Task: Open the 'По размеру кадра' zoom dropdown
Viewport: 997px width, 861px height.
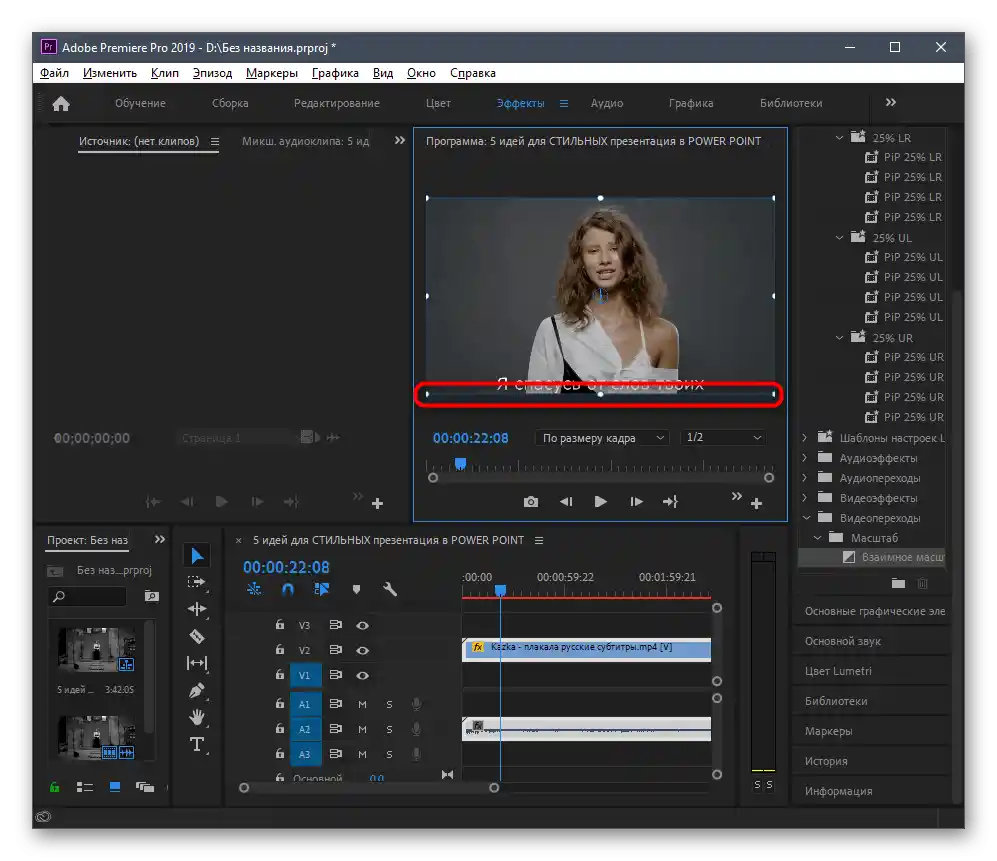Action: pos(603,438)
